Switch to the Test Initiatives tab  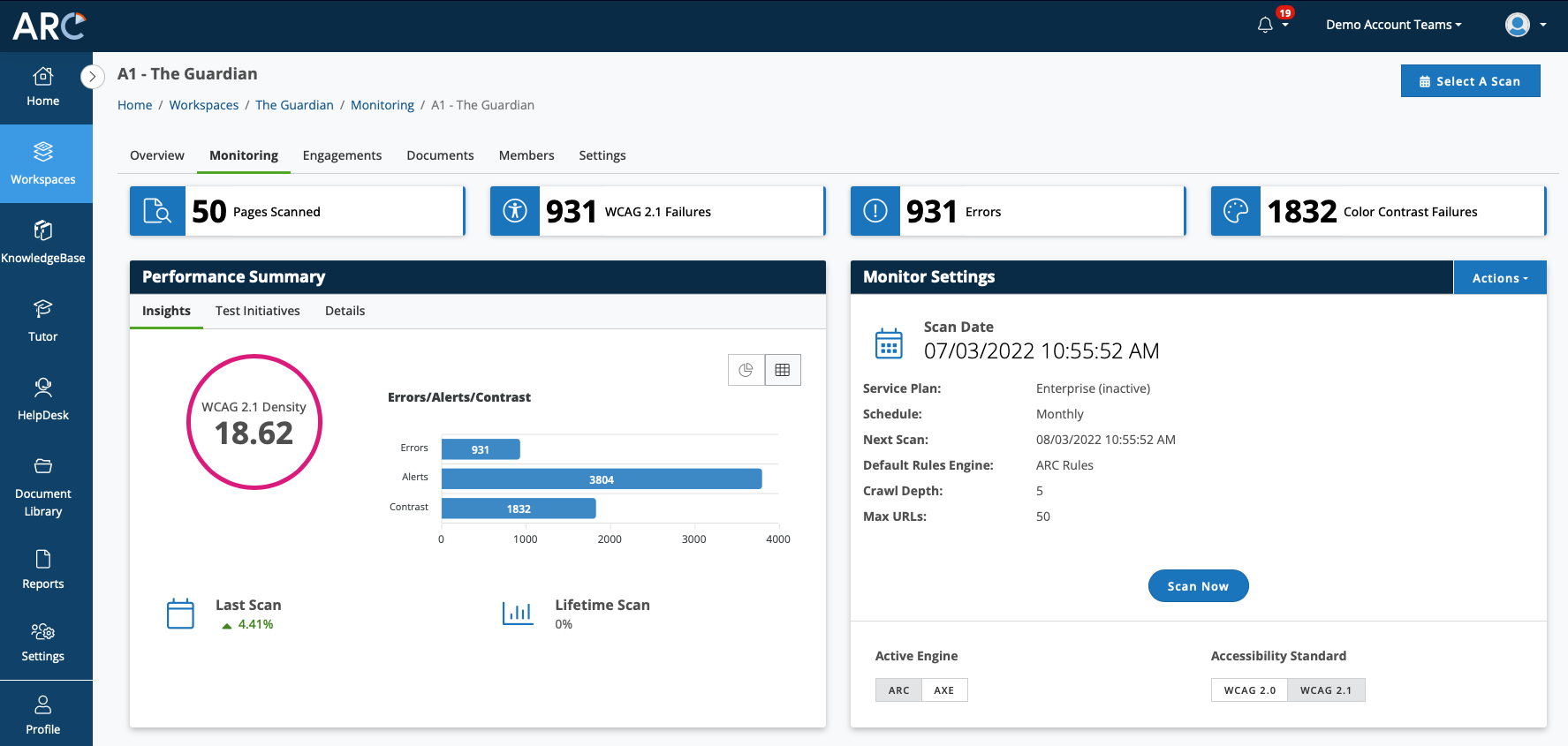pyautogui.click(x=258, y=311)
